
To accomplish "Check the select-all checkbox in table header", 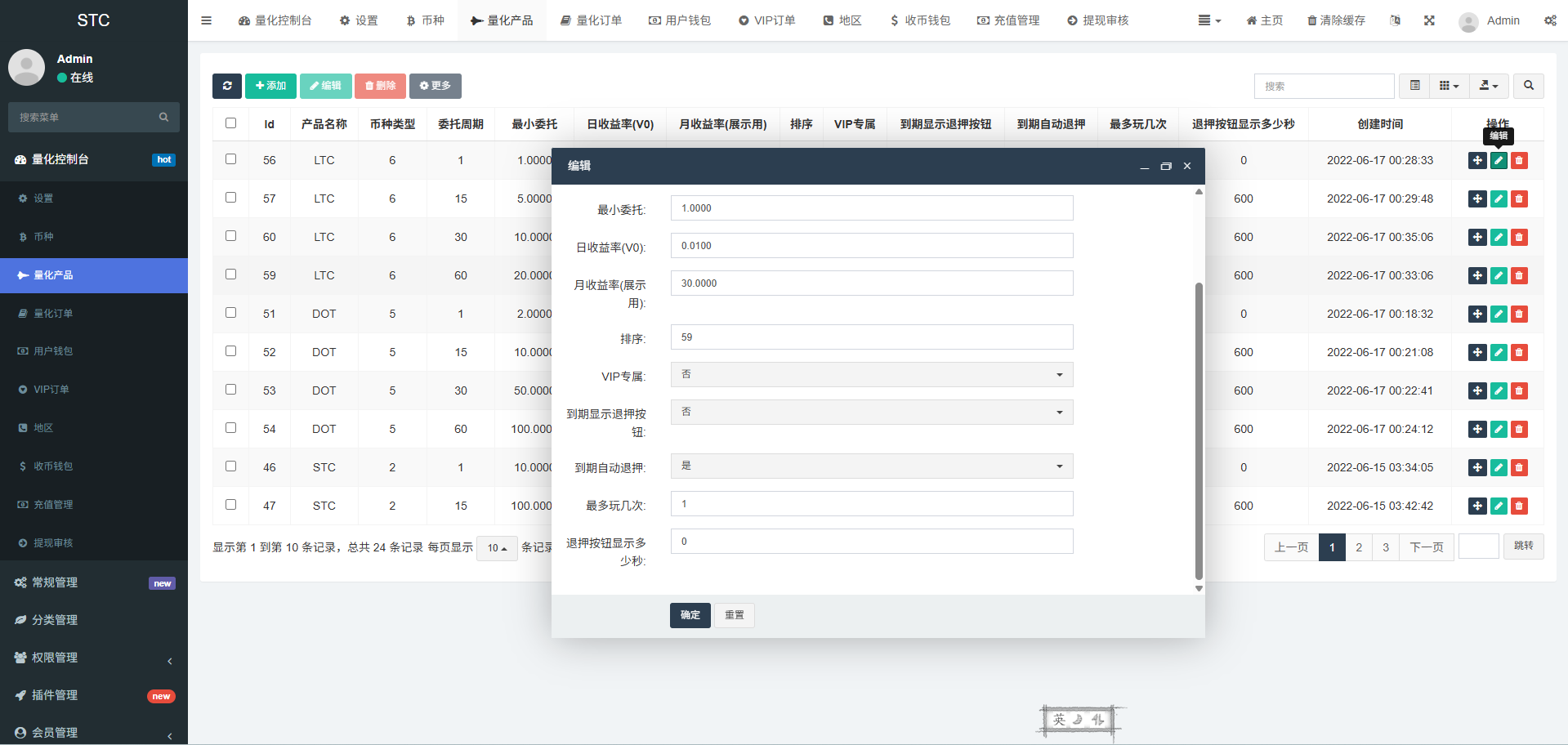I will pos(230,123).
